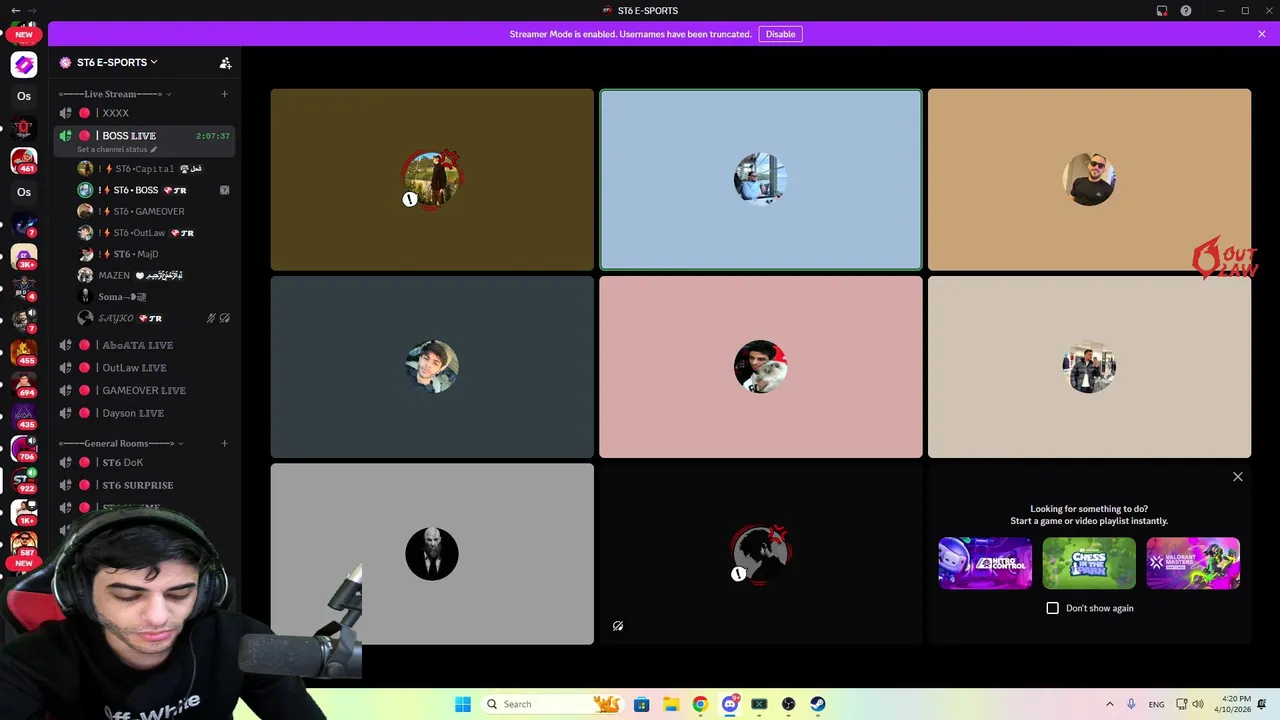1280x720 pixels.
Task: Open Google Chrome from the taskbar
Action: [700, 704]
